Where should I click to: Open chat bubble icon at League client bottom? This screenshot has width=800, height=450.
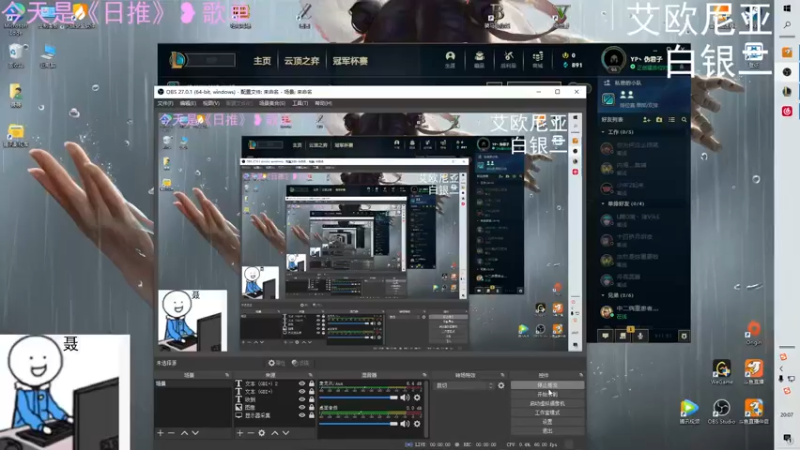tap(605, 336)
